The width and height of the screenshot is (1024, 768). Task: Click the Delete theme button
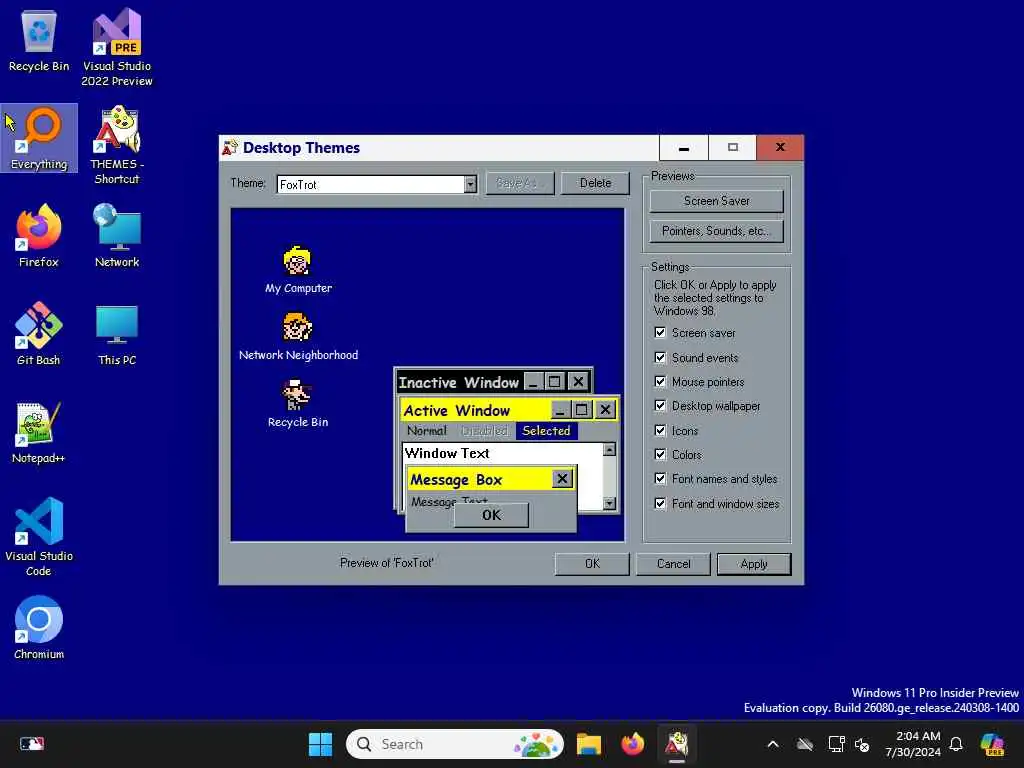[595, 184]
